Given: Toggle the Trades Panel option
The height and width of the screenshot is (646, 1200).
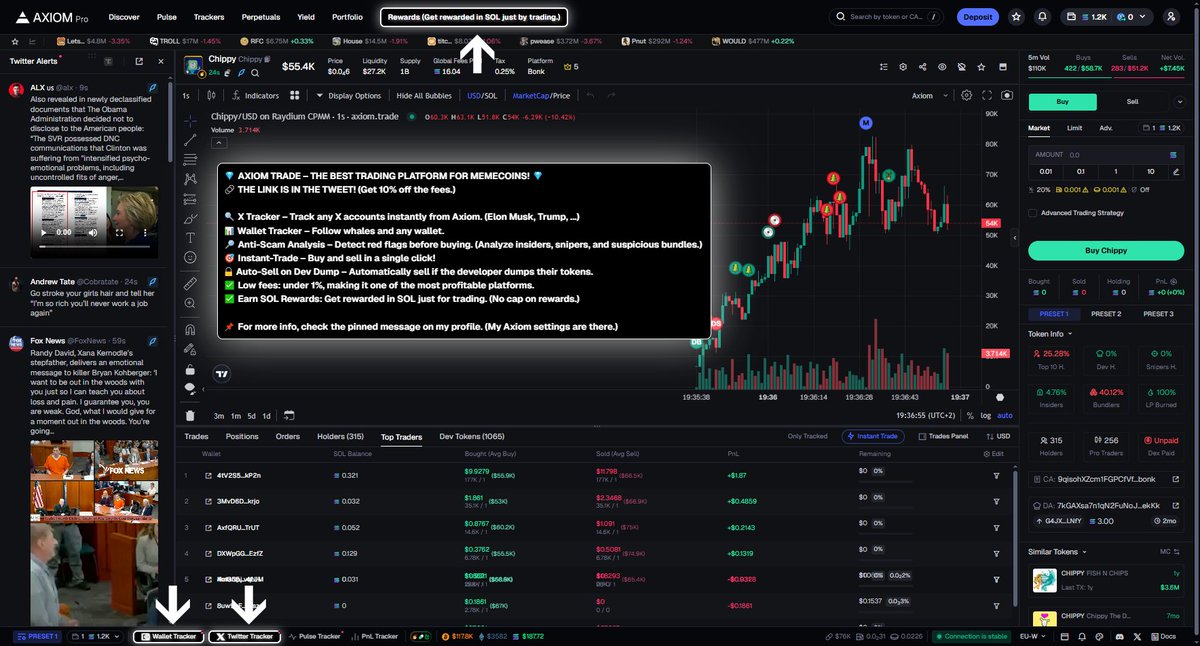Looking at the screenshot, I should tap(943, 437).
